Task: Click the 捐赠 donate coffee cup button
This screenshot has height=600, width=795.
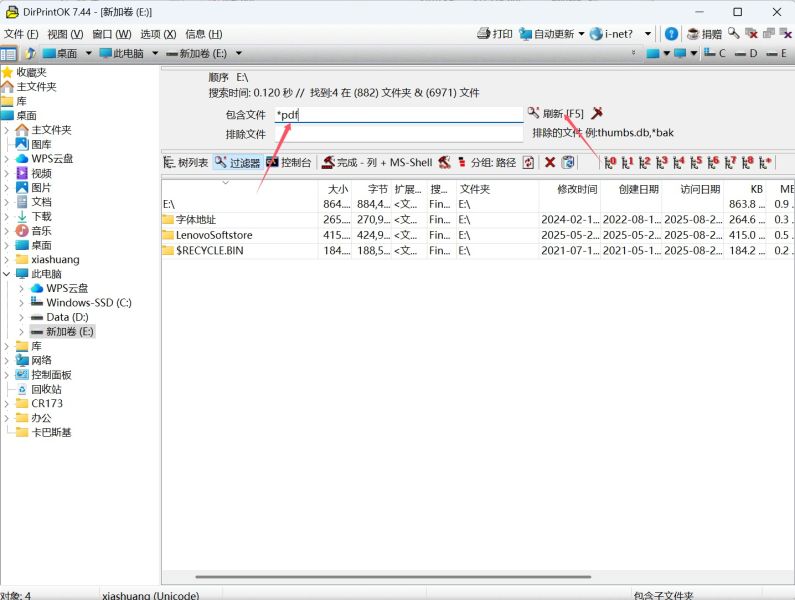Action: pos(704,34)
